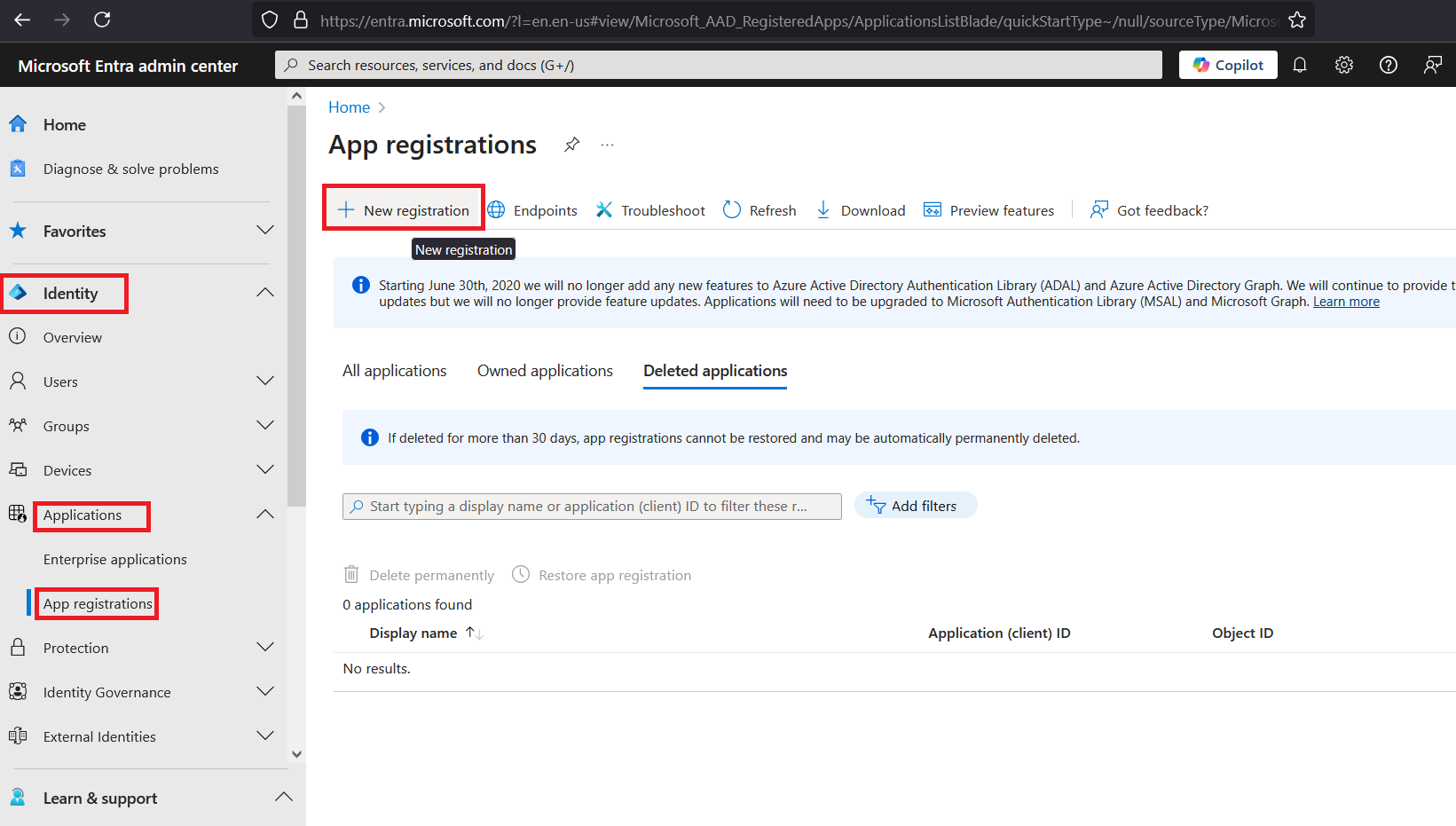Launch Copilot from the top bar
1456x826 pixels.
(1228, 65)
